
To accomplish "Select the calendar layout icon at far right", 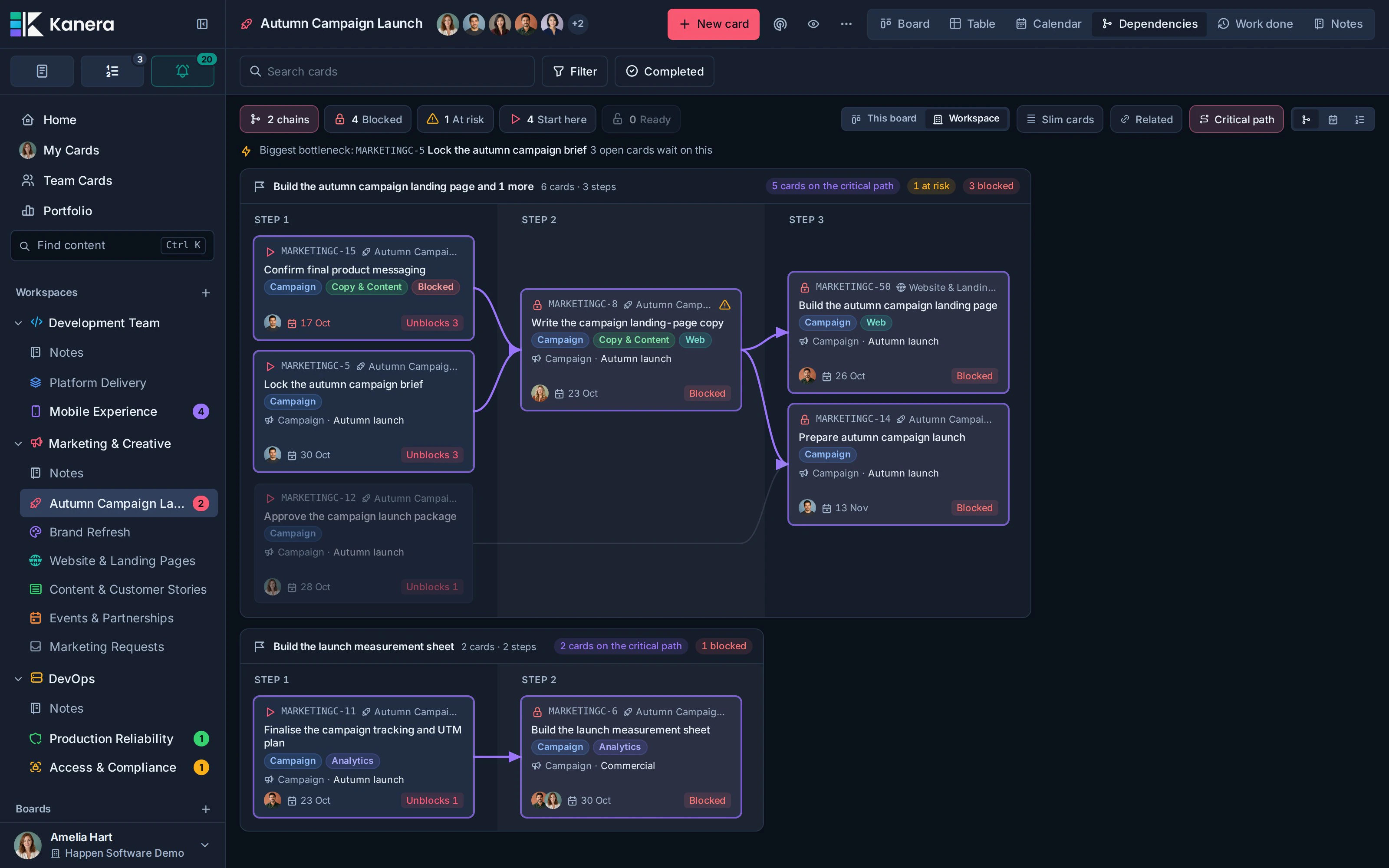I will click(x=1333, y=119).
